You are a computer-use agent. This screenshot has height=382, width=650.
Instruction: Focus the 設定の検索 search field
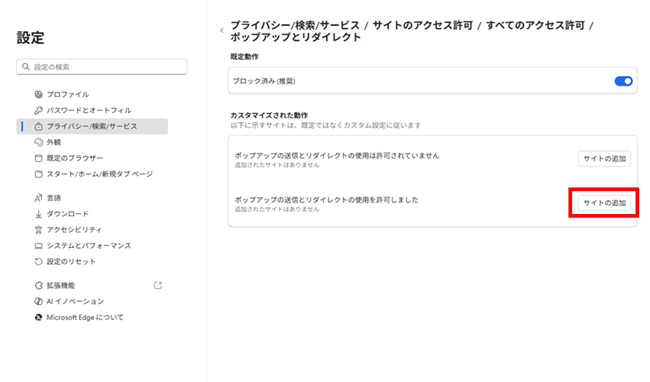[102, 67]
